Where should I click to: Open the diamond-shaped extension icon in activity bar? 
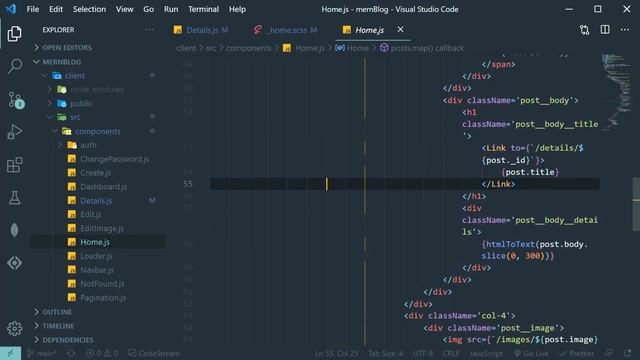pyautogui.click(x=14, y=263)
